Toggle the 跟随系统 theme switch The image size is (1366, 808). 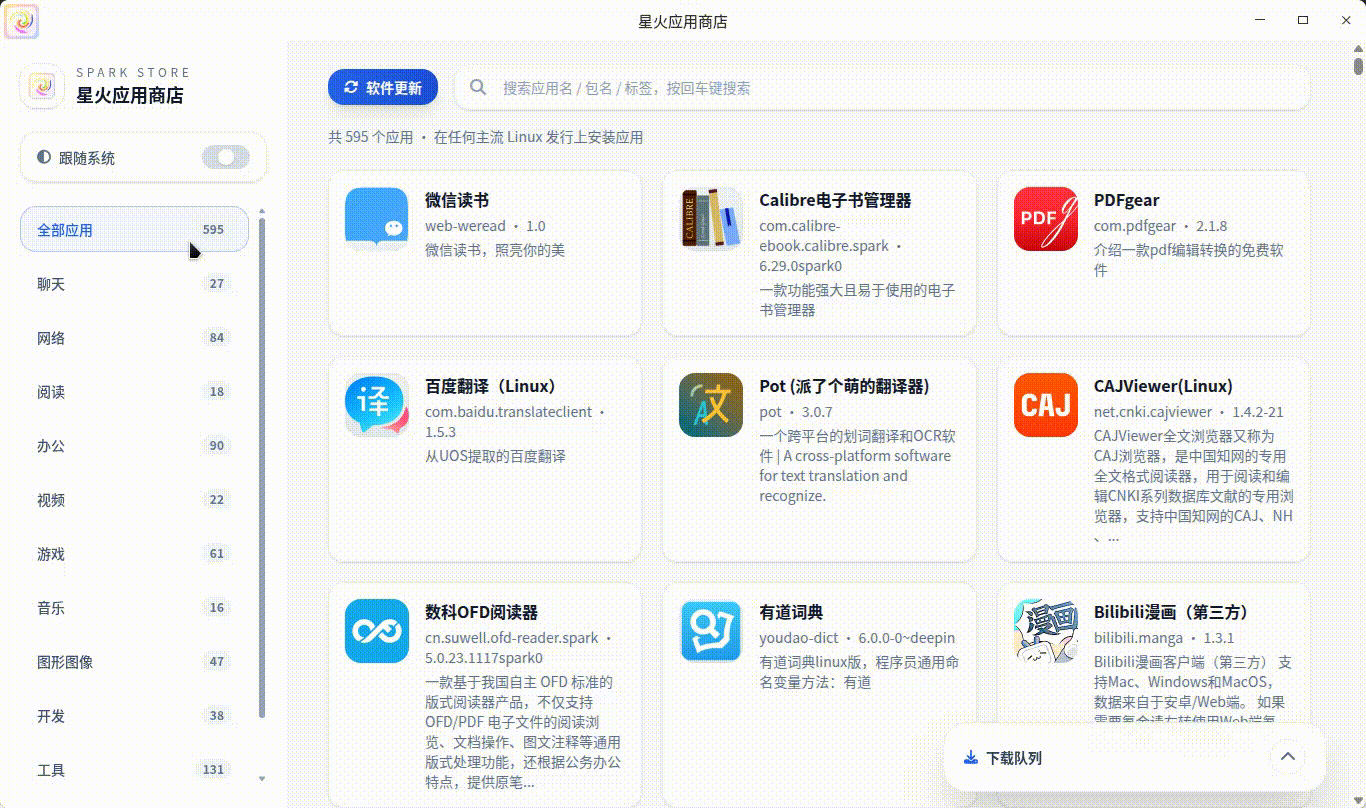226,157
